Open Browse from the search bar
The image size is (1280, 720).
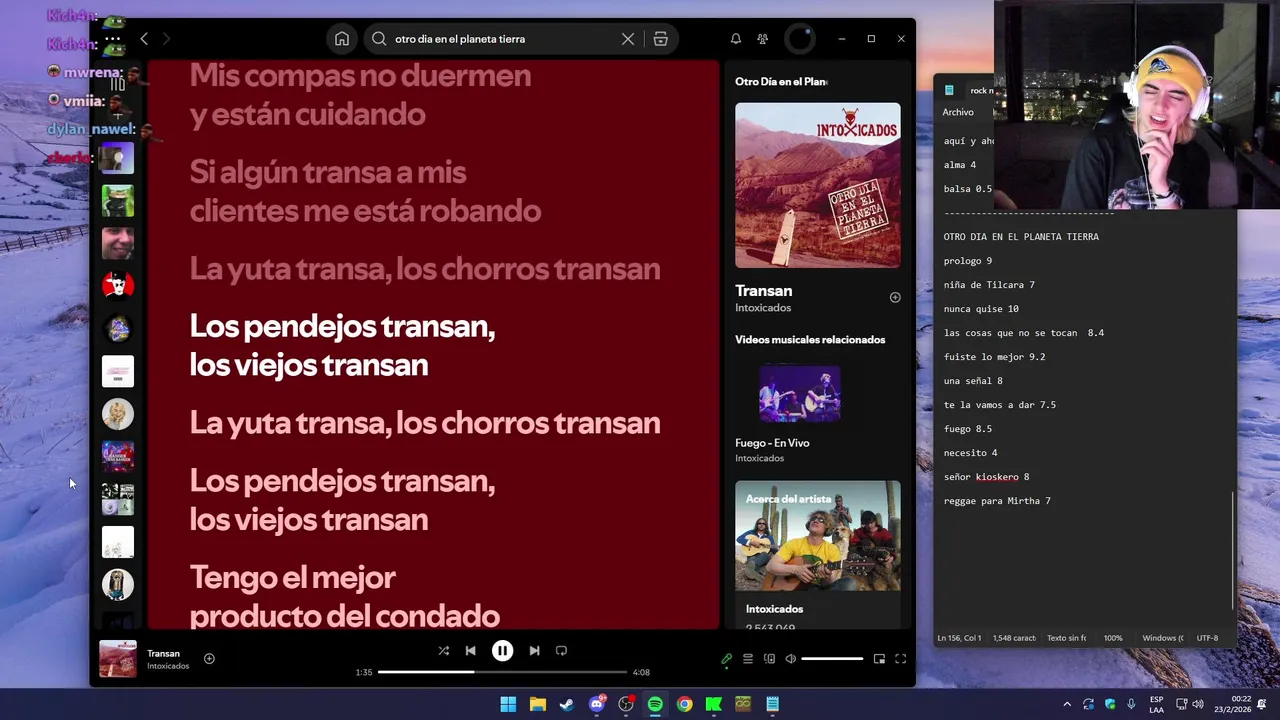661,39
